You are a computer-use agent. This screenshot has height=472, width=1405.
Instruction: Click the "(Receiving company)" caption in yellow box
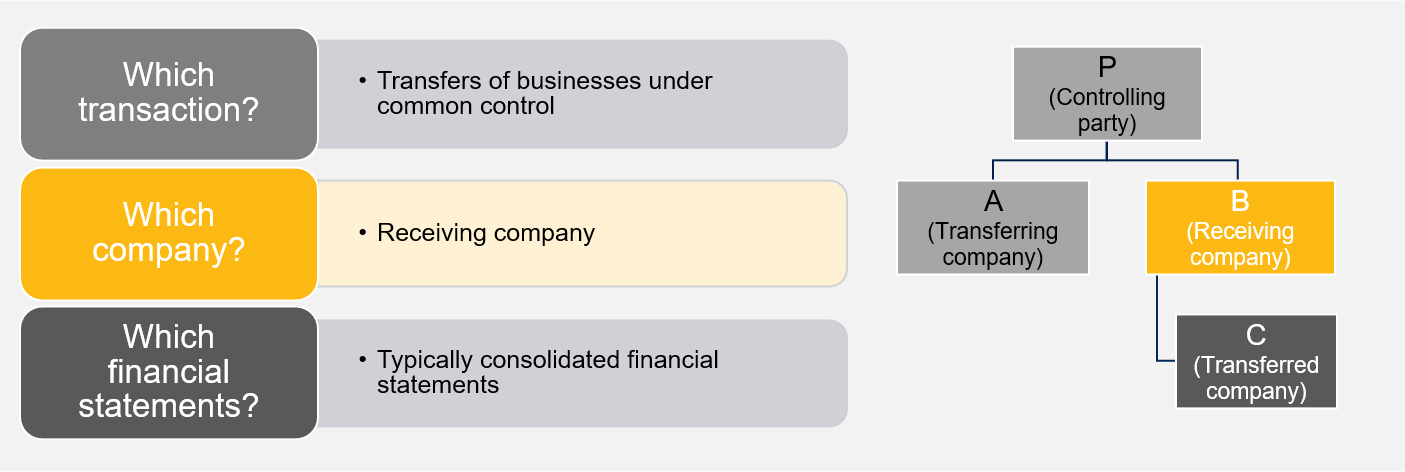1239,243
